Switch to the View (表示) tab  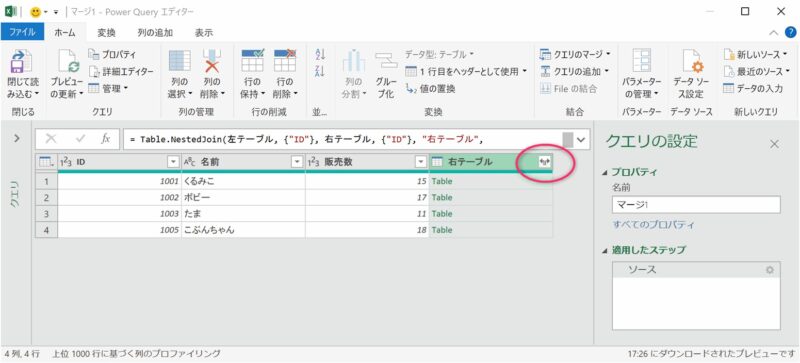pyautogui.click(x=204, y=32)
